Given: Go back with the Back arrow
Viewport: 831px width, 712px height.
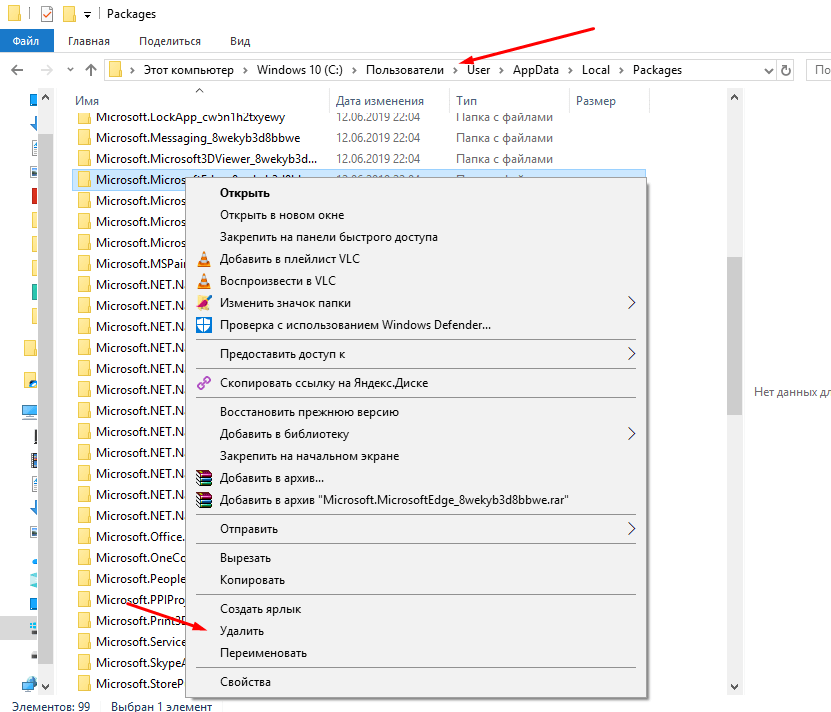Looking at the screenshot, I should (17, 70).
